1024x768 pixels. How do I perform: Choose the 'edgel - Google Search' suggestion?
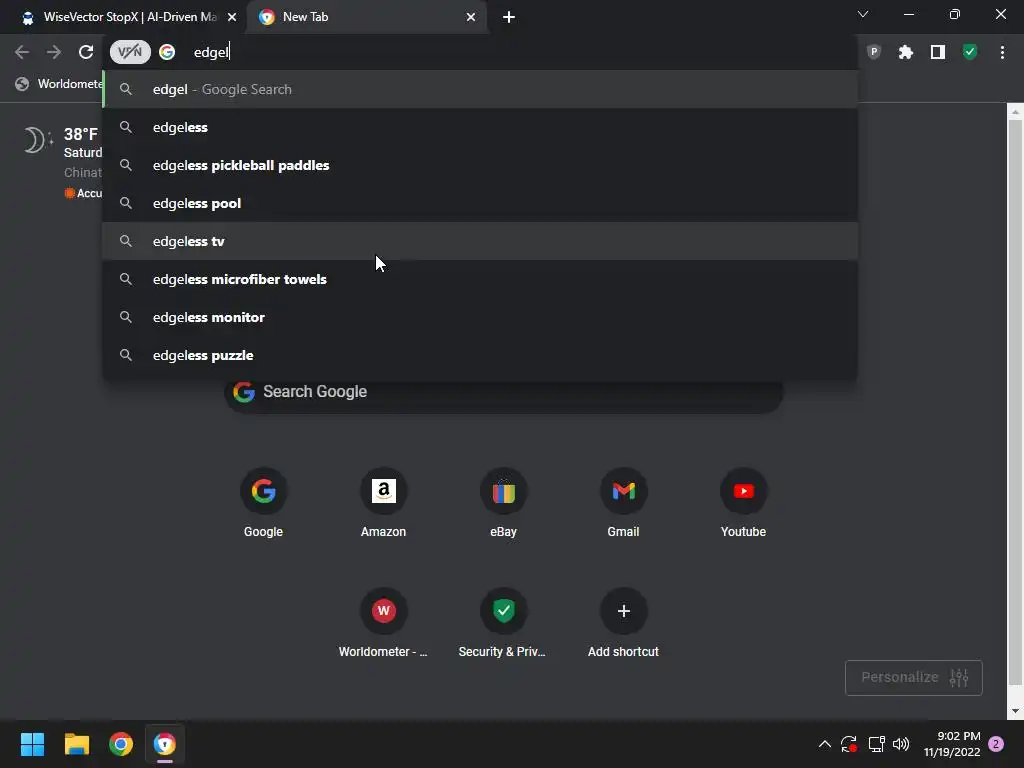480,89
